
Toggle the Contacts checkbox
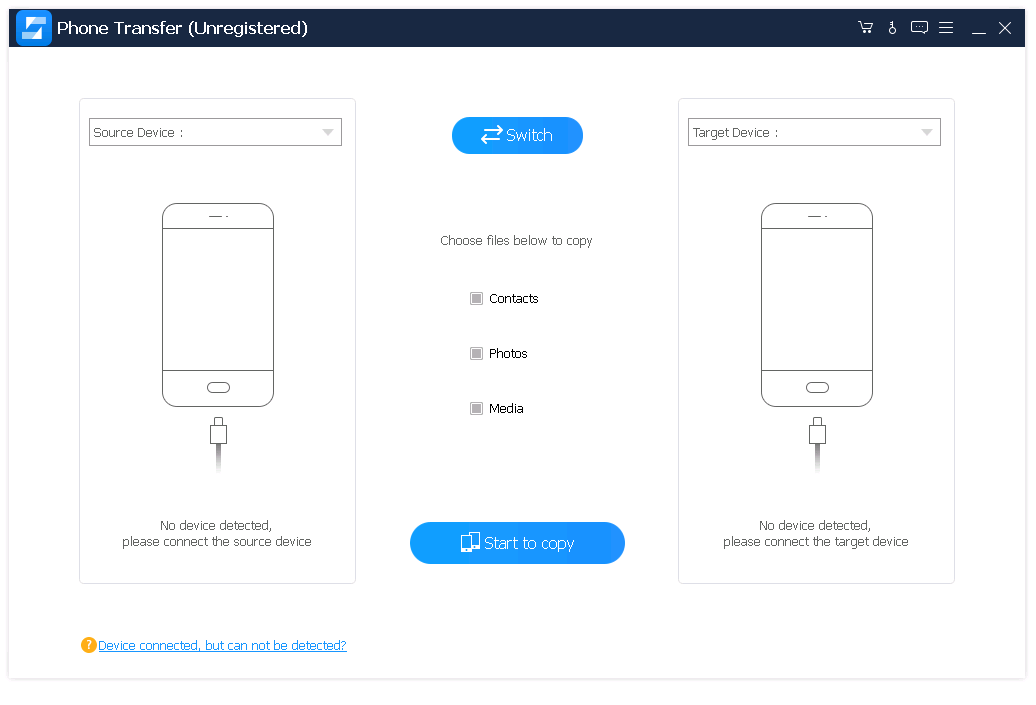pos(477,298)
